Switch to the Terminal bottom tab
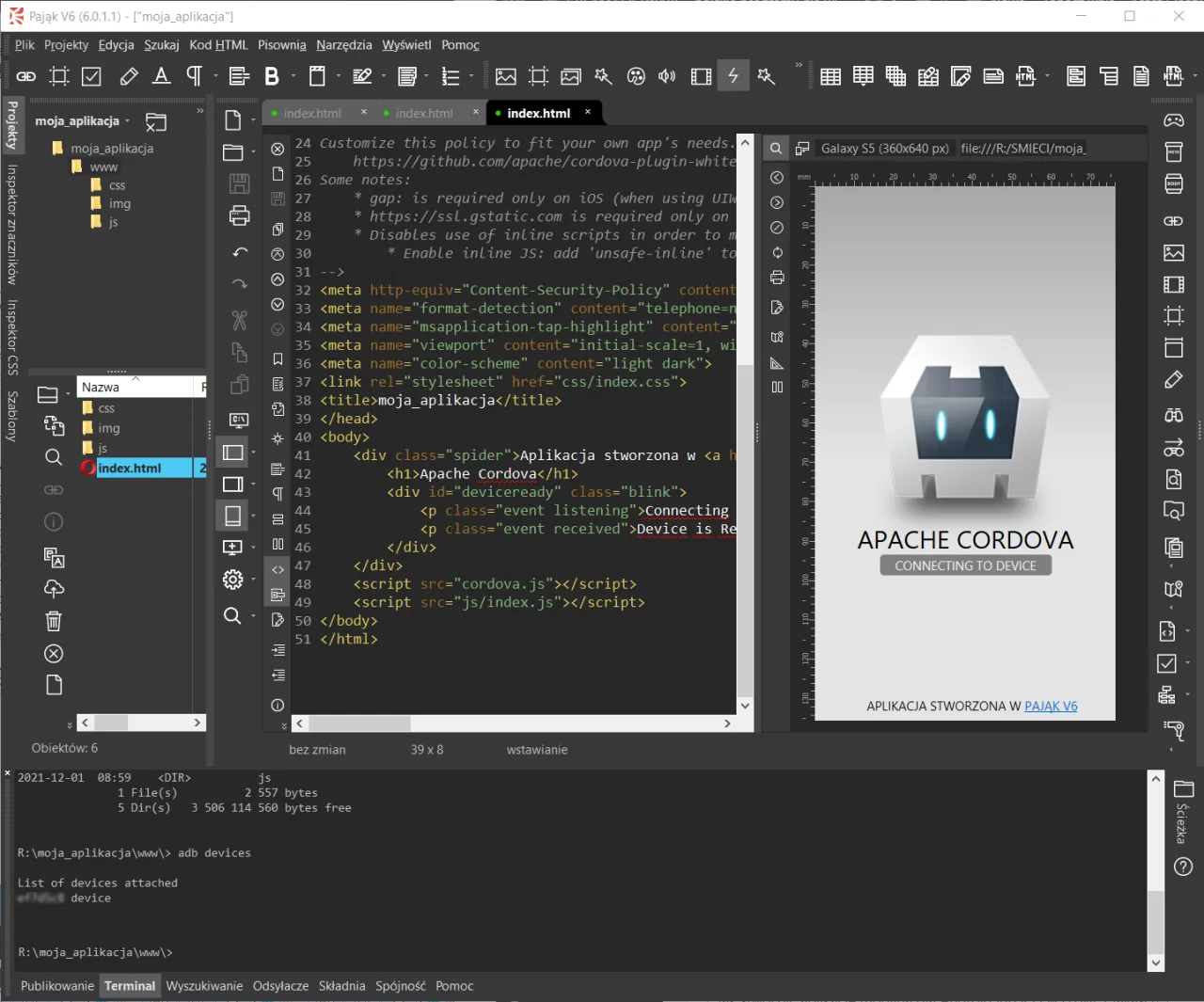1204x1002 pixels. [x=130, y=986]
